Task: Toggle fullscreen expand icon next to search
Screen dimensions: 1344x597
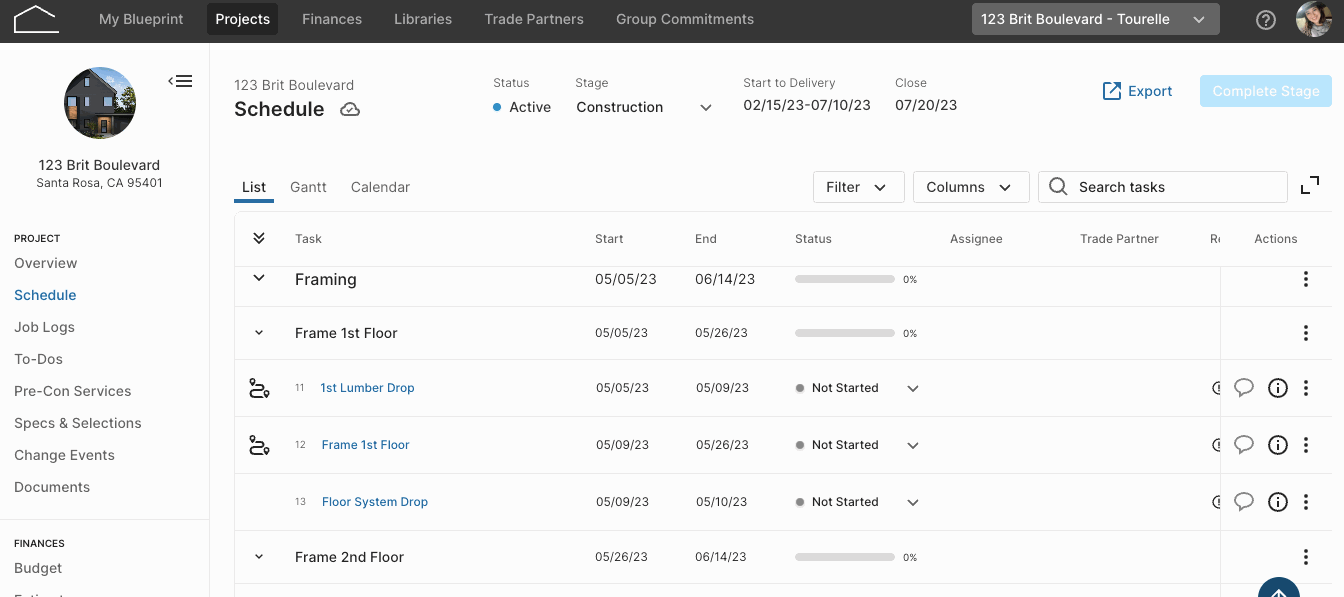Action: (1310, 186)
